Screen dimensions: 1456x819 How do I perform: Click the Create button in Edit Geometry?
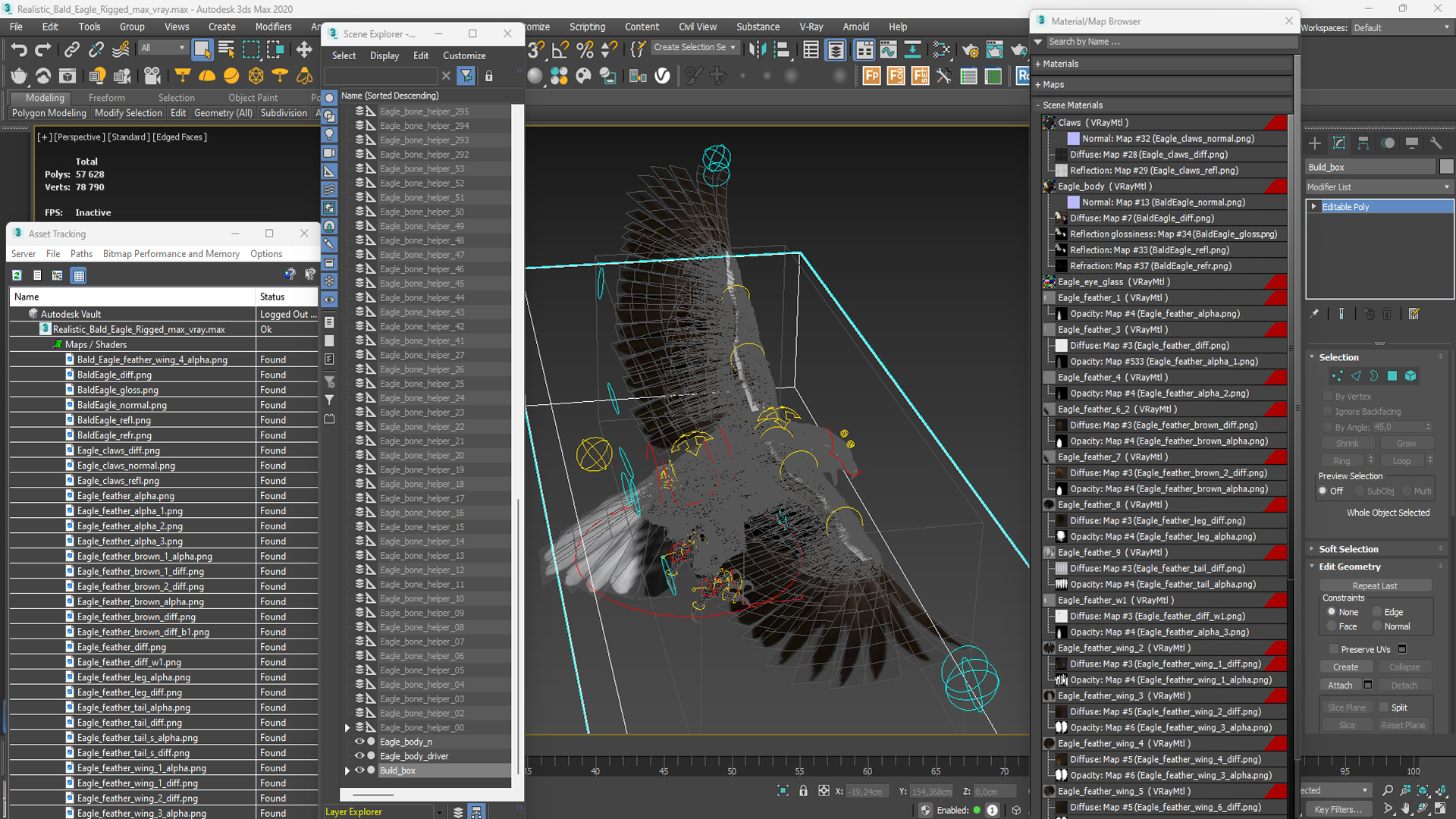1345,667
